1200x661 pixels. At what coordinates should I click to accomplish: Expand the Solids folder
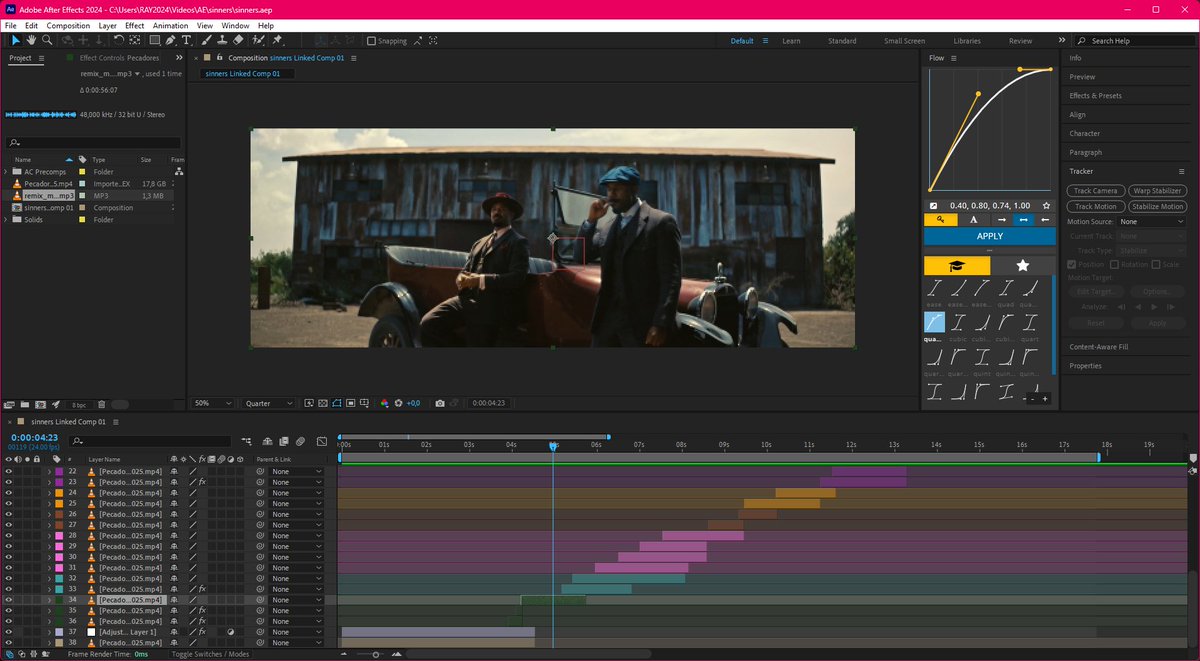click(6, 220)
